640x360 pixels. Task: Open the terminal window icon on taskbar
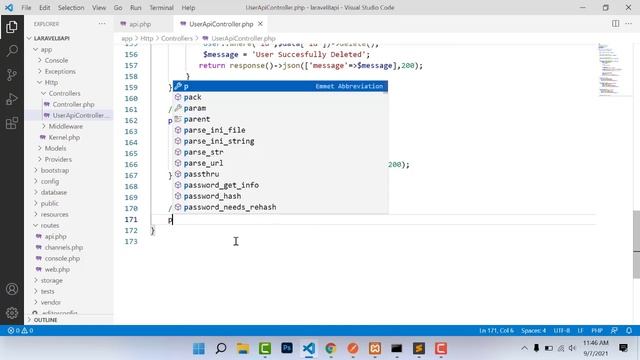397,349
